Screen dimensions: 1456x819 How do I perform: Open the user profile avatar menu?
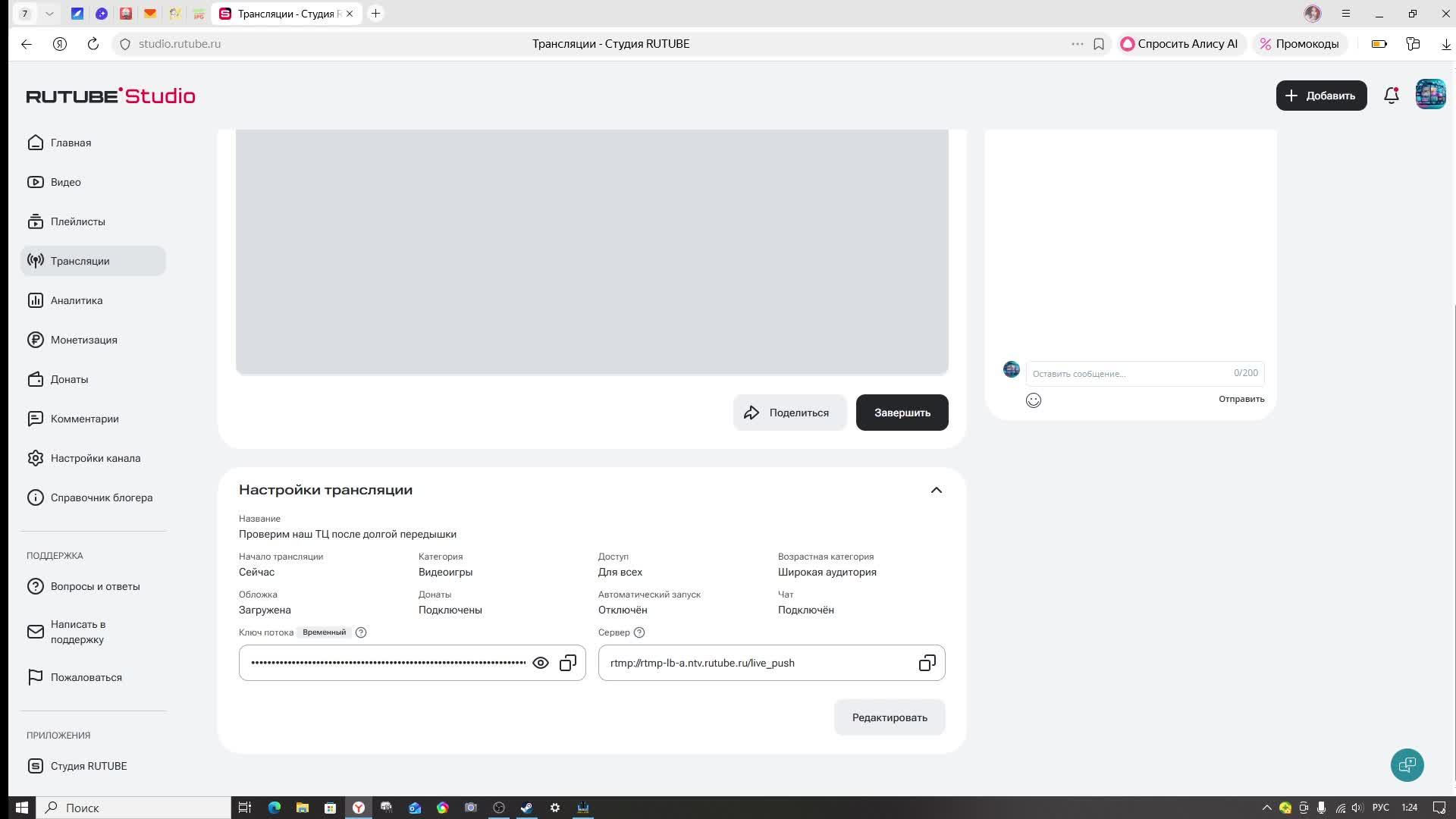click(1430, 96)
